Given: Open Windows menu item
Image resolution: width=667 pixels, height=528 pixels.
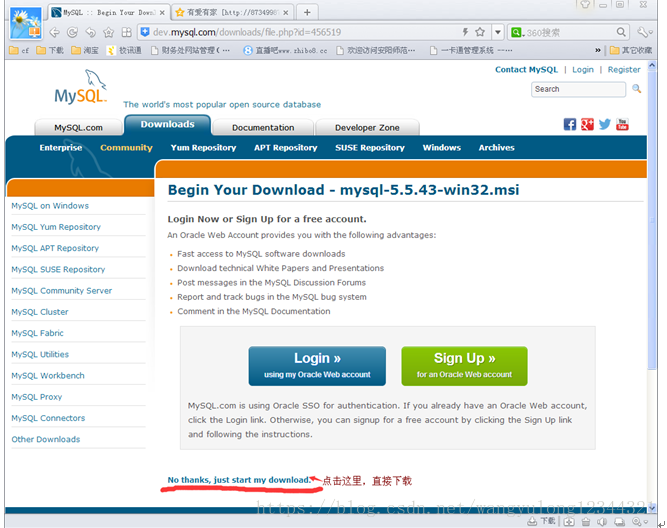Looking at the screenshot, I should coord(442,148).
